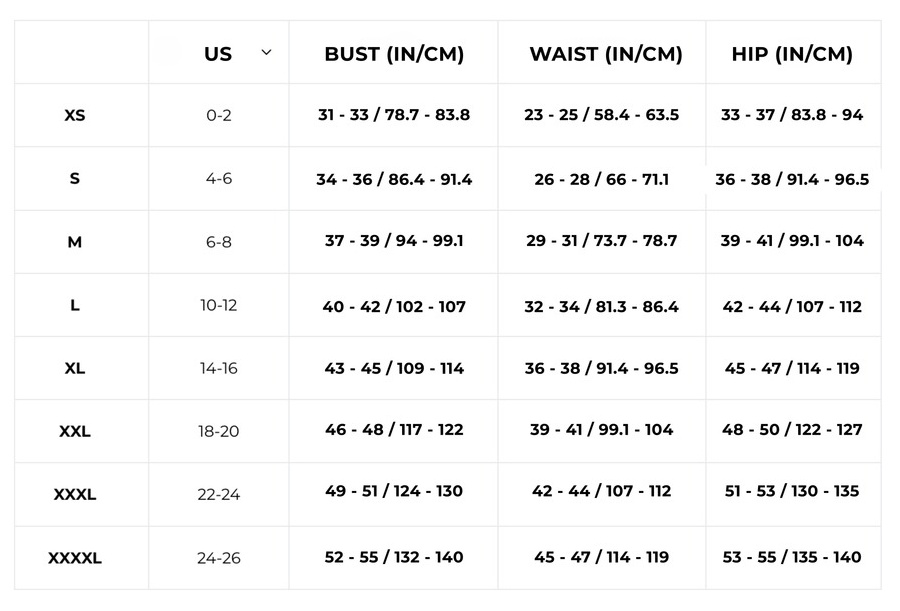This screenshot has height=611, width=900.
Task: Click the M size row label
Action: coord(75,242)
